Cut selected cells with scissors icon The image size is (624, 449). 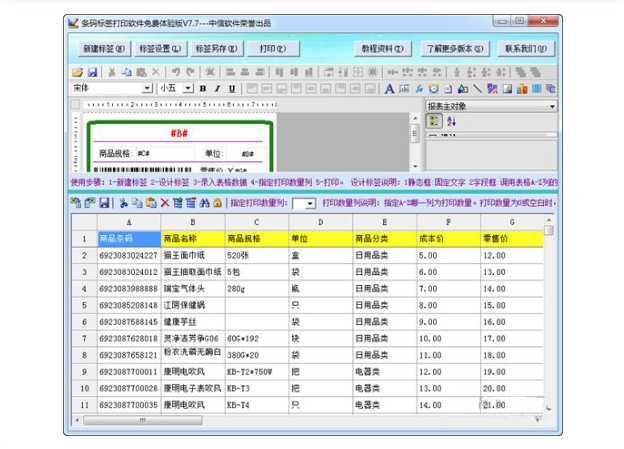[x=123, y=203]
